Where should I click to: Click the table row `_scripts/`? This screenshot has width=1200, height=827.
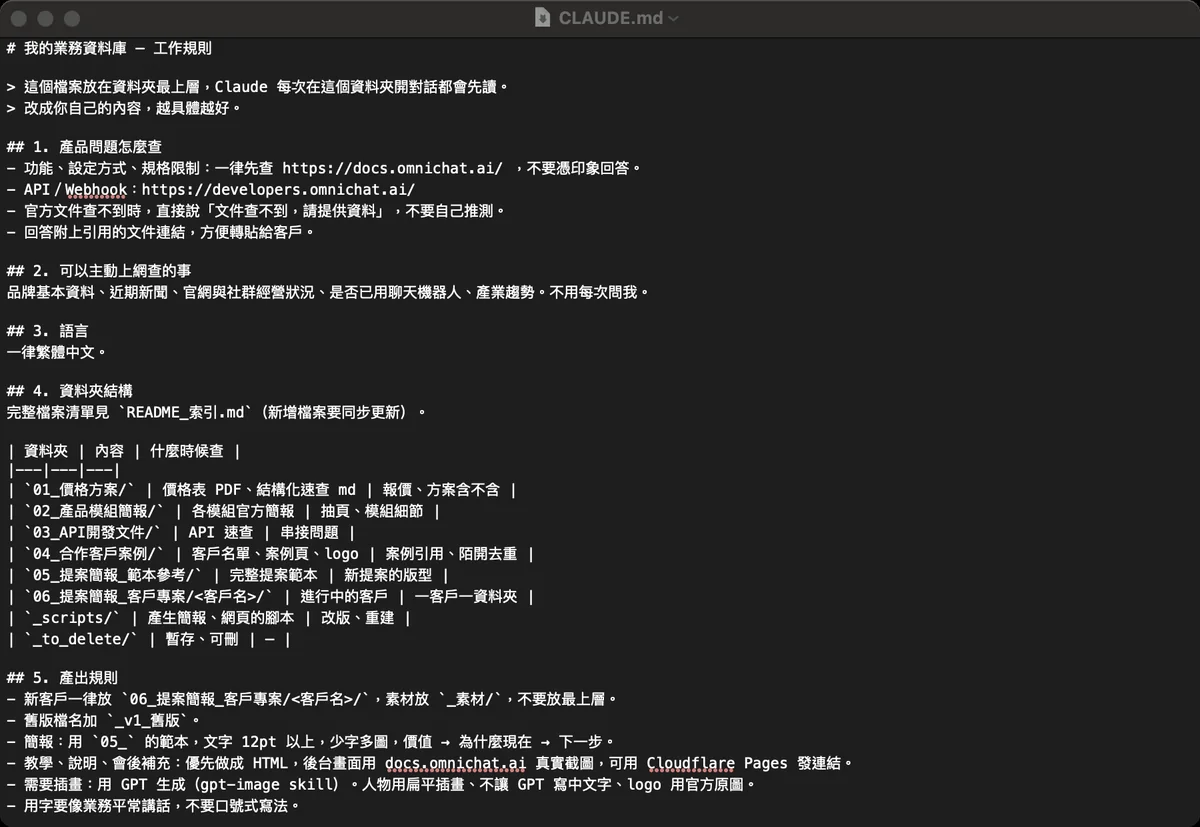[208, 618]
